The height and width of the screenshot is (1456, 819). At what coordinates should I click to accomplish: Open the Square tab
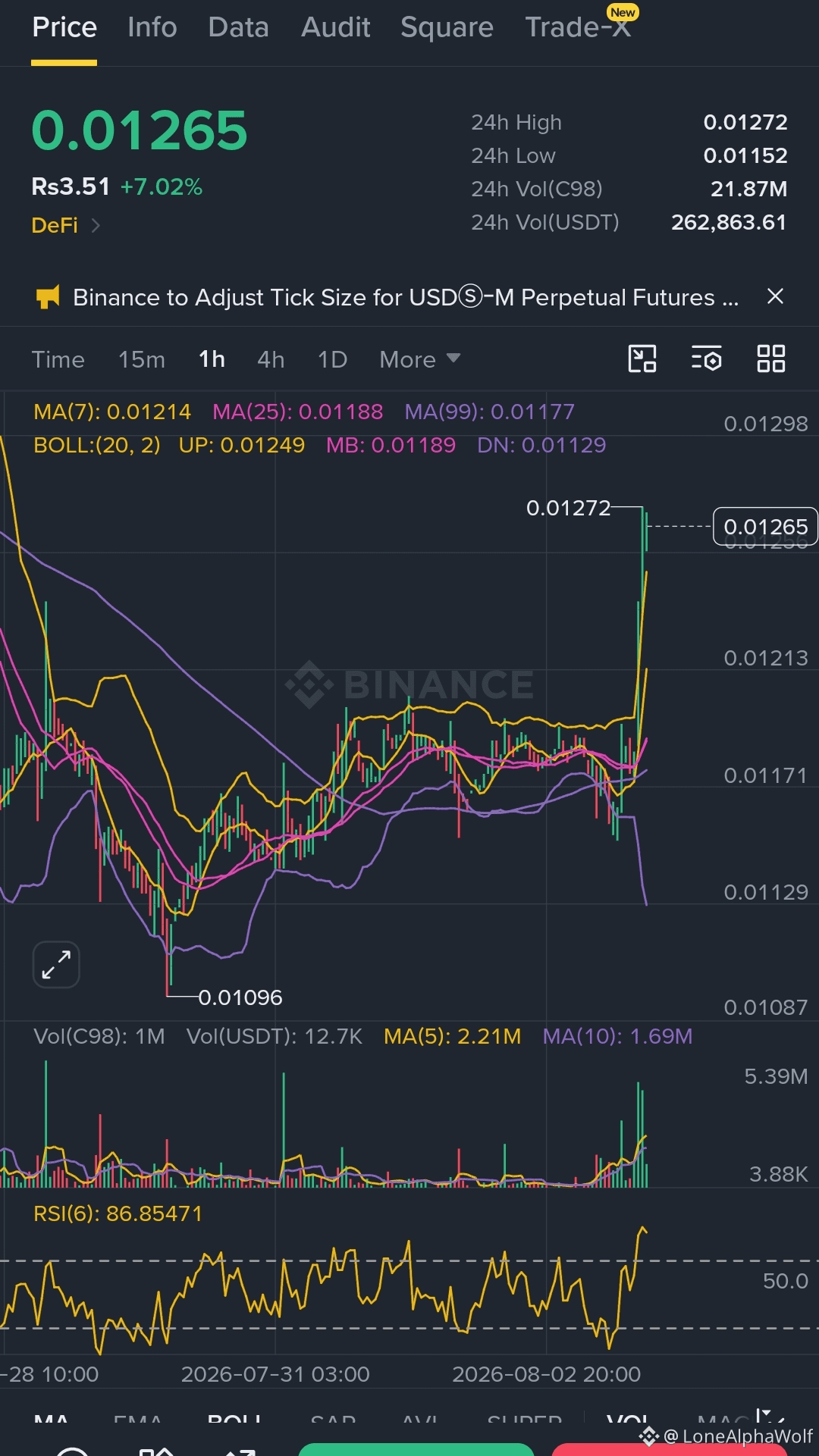point(447,27)
